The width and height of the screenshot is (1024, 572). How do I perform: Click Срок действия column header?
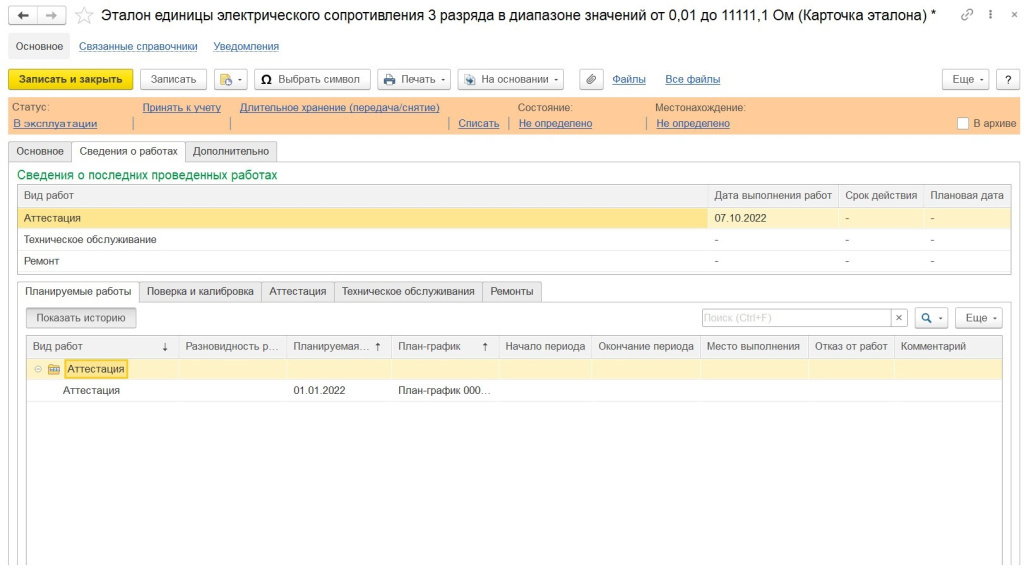point(881,195)
